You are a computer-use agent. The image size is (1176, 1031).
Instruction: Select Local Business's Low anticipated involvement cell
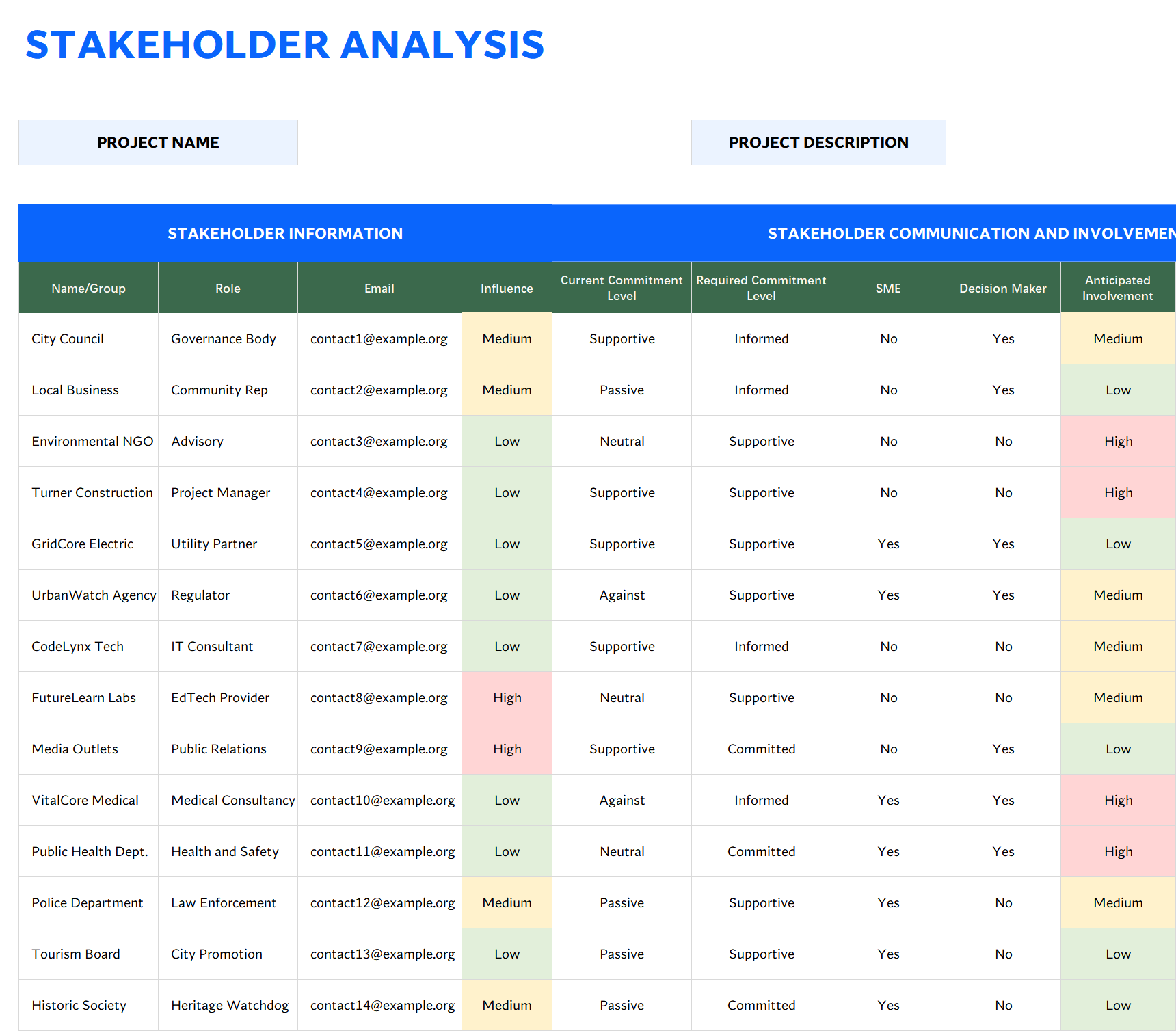[x=1118, y=390]
